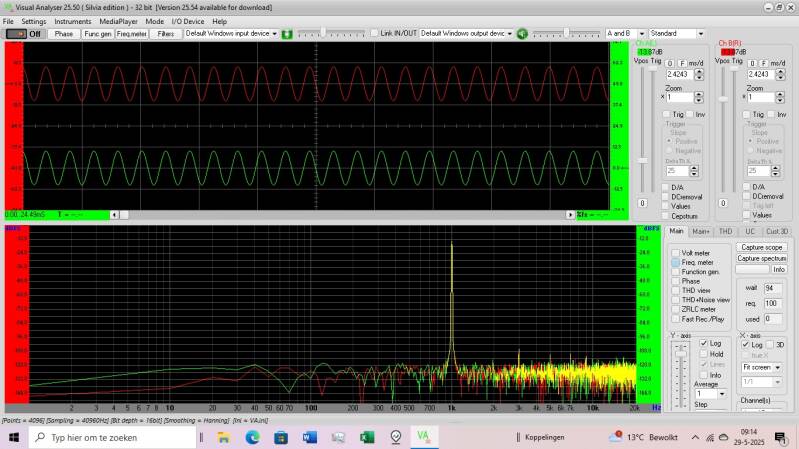Click the Visual Analyser taskbar icon
799x449 pixels.
point(423,437)
